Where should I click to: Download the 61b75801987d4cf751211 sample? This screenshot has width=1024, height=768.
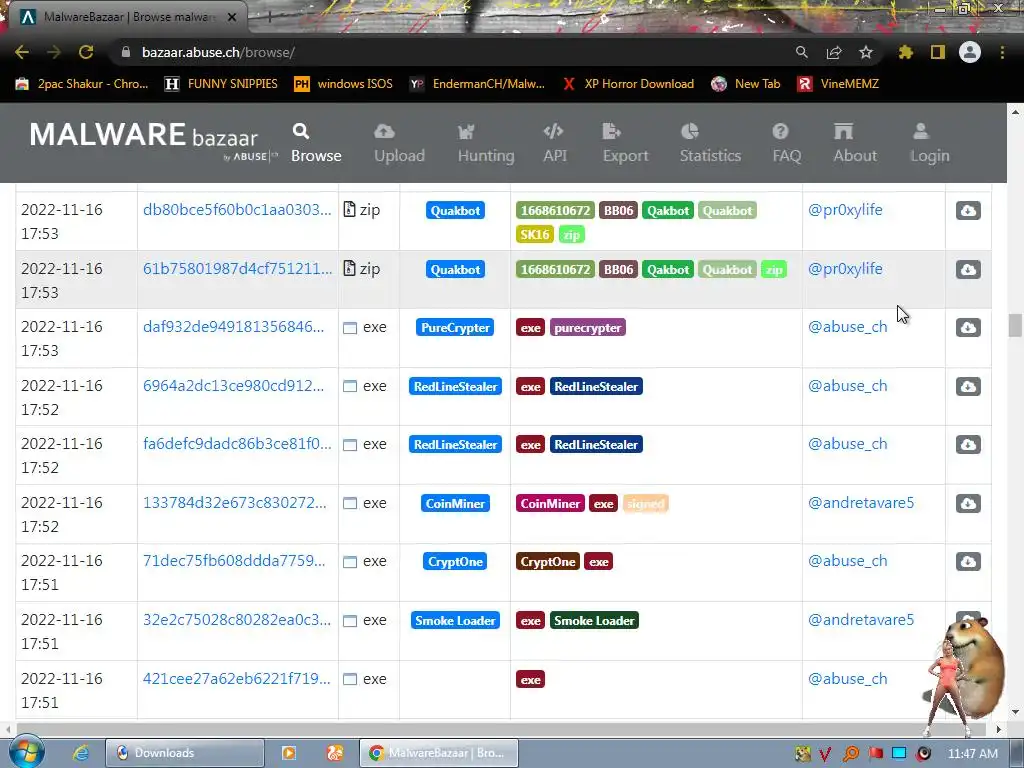tap(968, 269)
